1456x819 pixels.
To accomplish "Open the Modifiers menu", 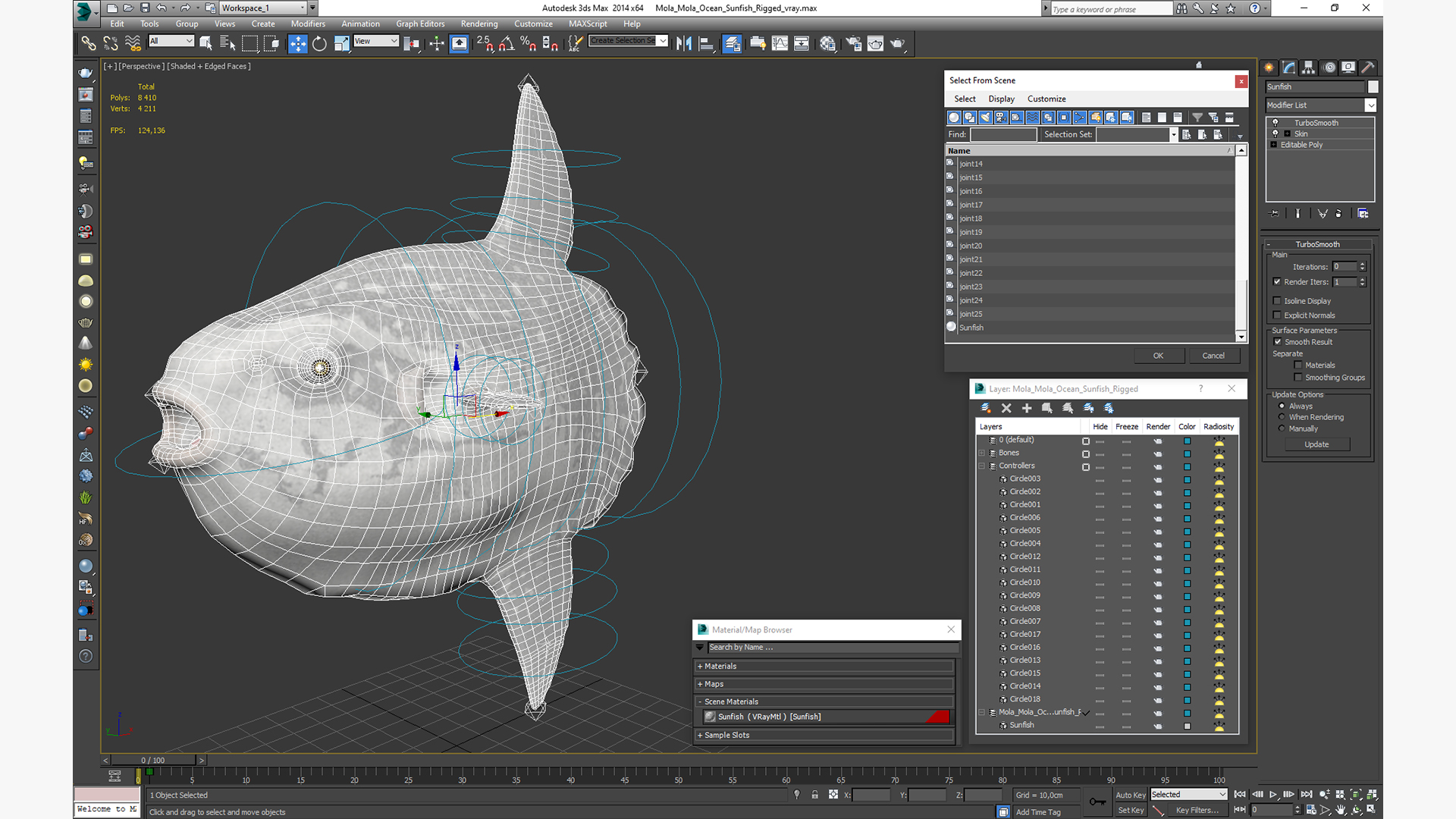I will pos(308,24).
